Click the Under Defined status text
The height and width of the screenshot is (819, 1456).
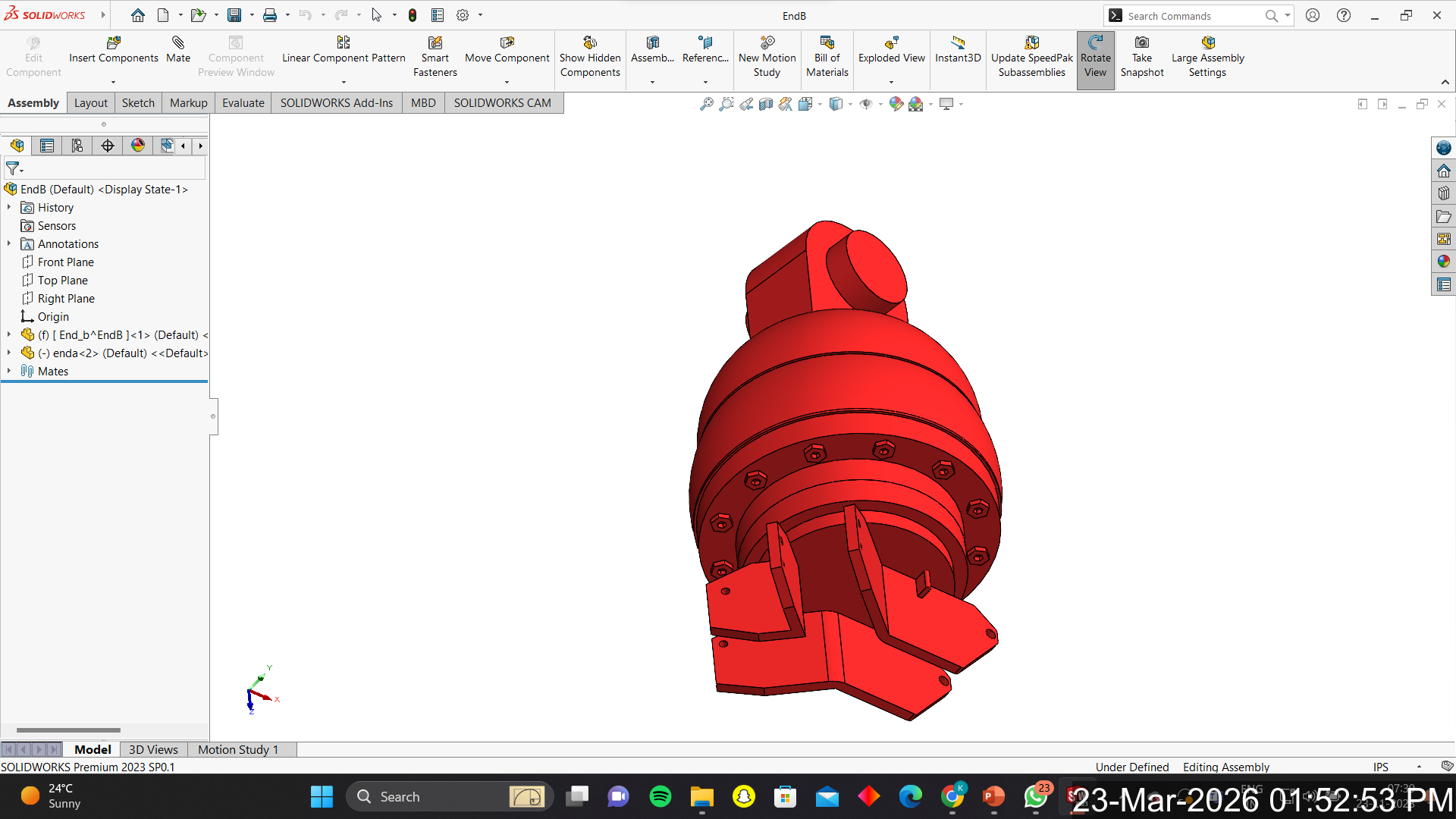click(1131, 767)
